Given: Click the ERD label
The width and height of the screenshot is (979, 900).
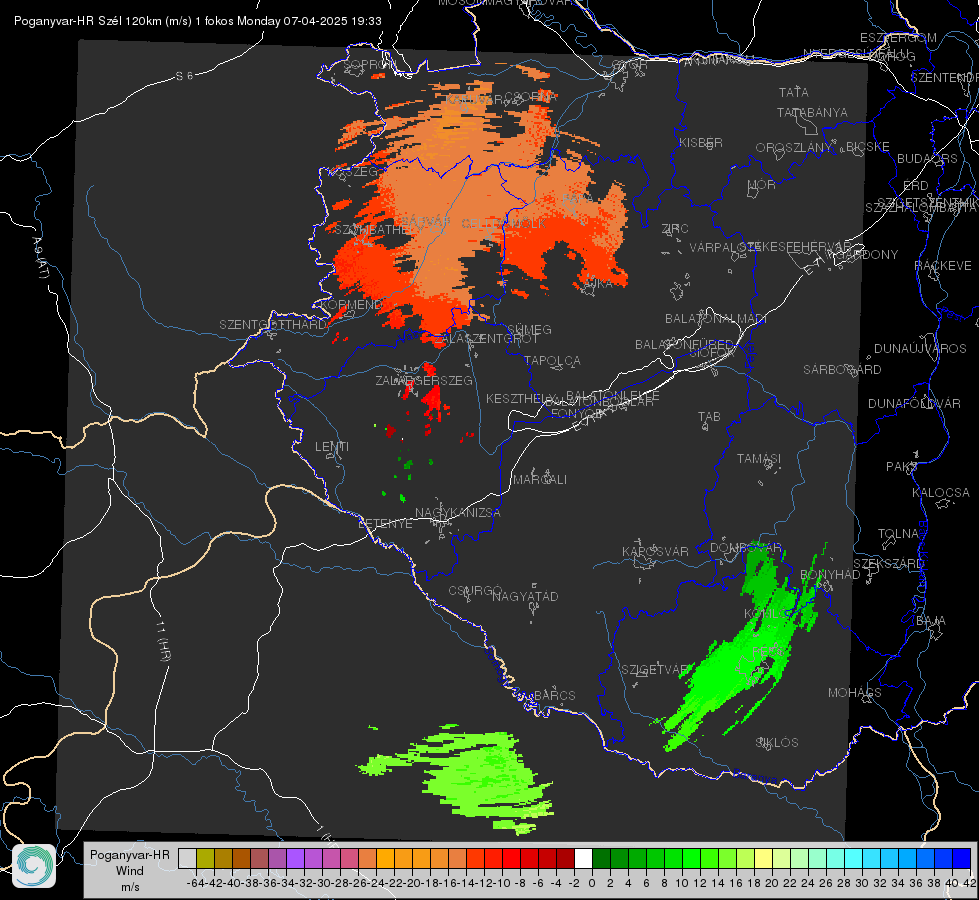Looking at the screenshot, I should click(915, 185).
